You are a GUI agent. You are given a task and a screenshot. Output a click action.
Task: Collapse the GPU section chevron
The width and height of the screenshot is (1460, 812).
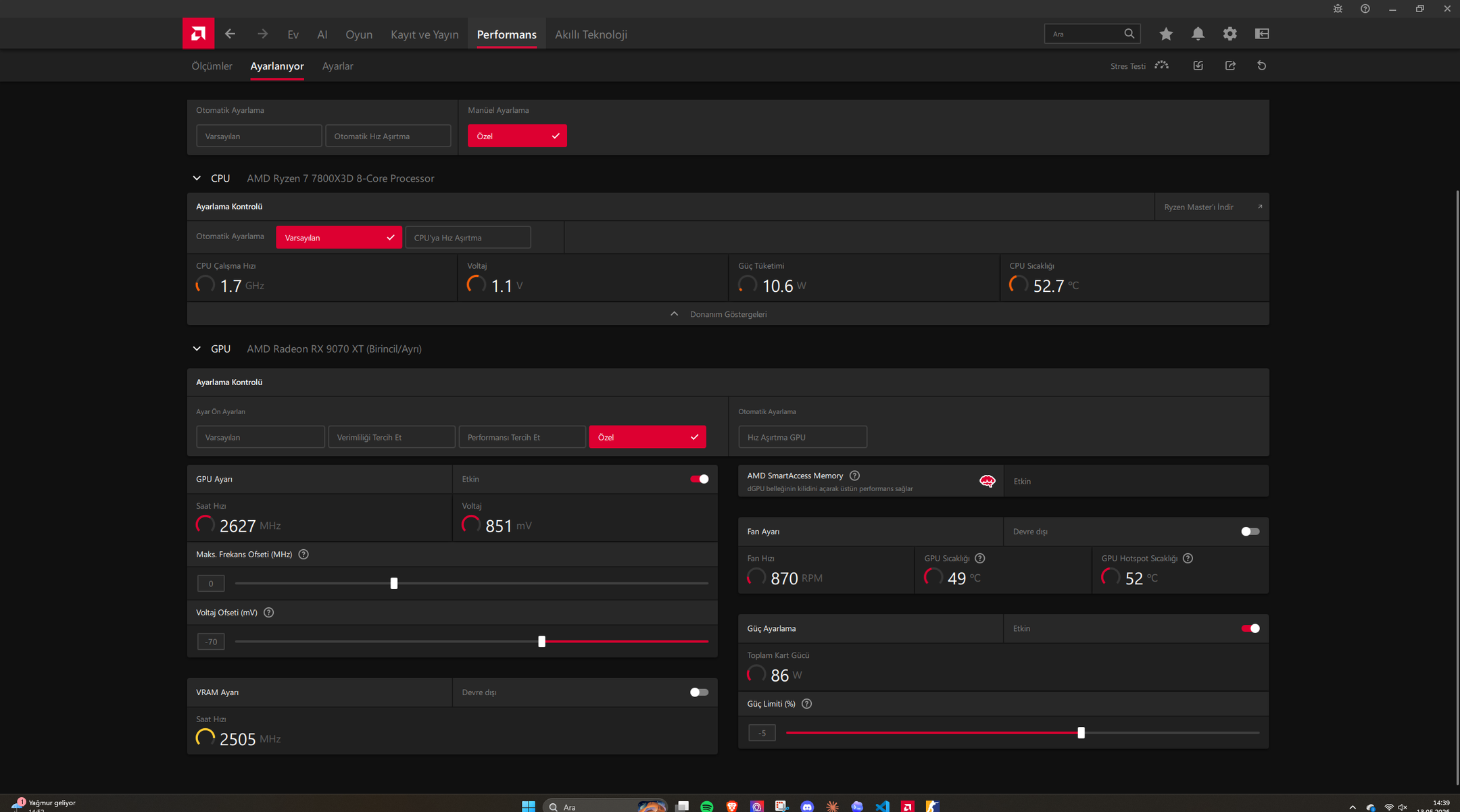pos(197,349)
